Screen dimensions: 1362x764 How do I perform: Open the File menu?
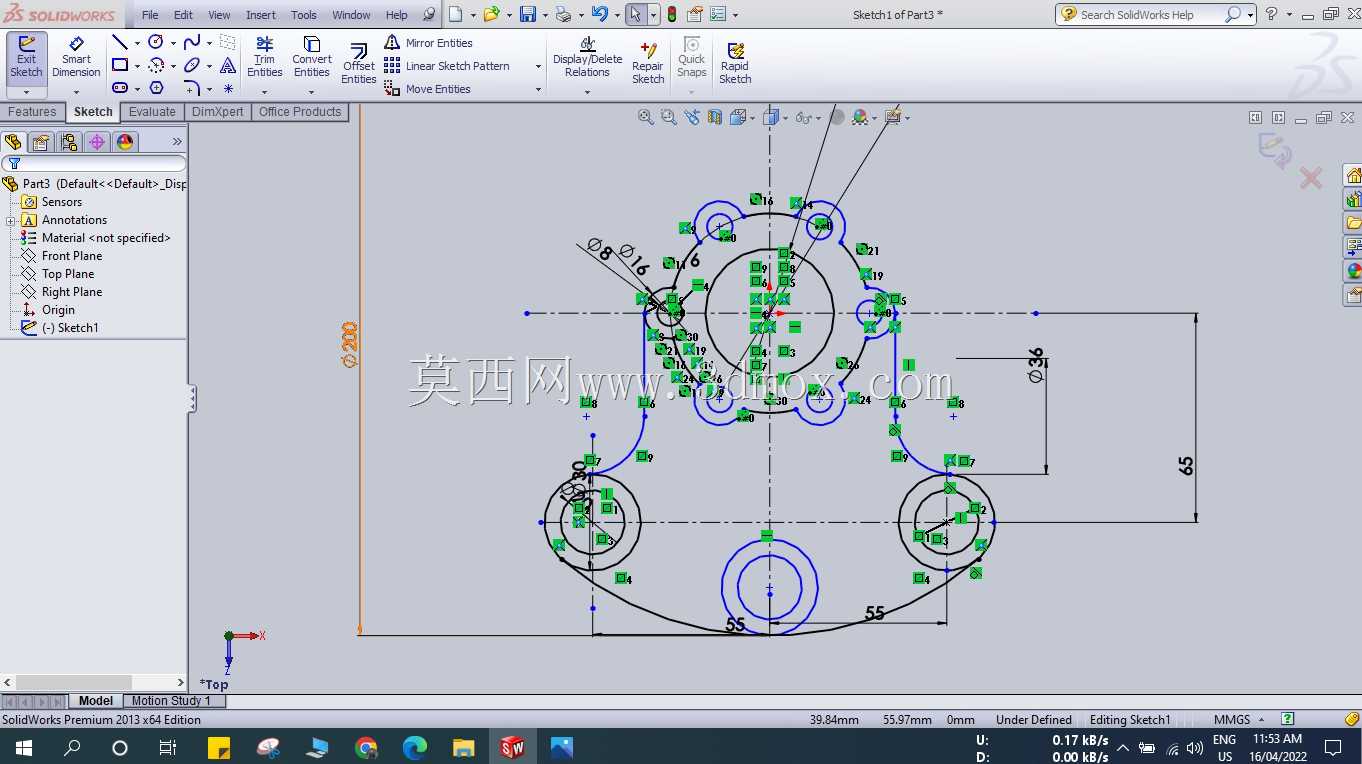click(150, 15)
